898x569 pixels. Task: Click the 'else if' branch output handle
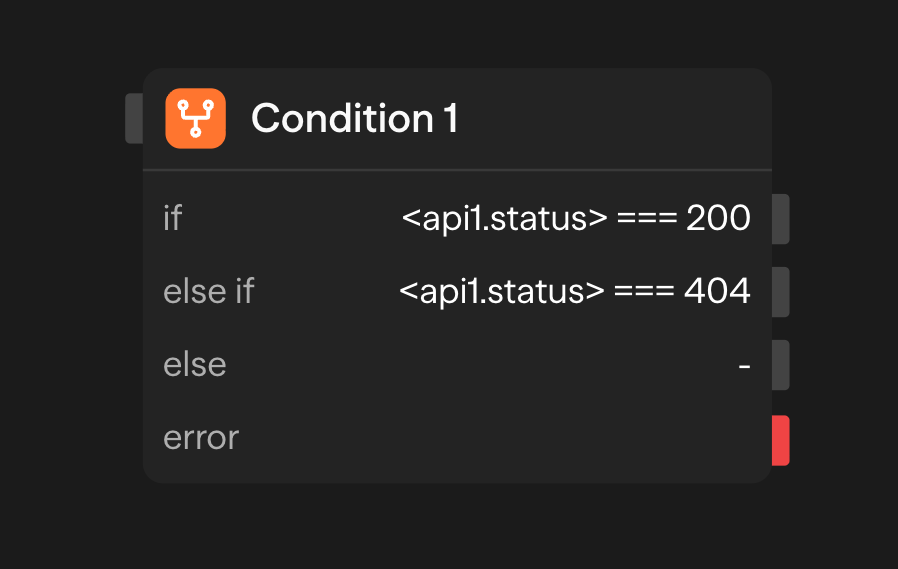(780, 292)
